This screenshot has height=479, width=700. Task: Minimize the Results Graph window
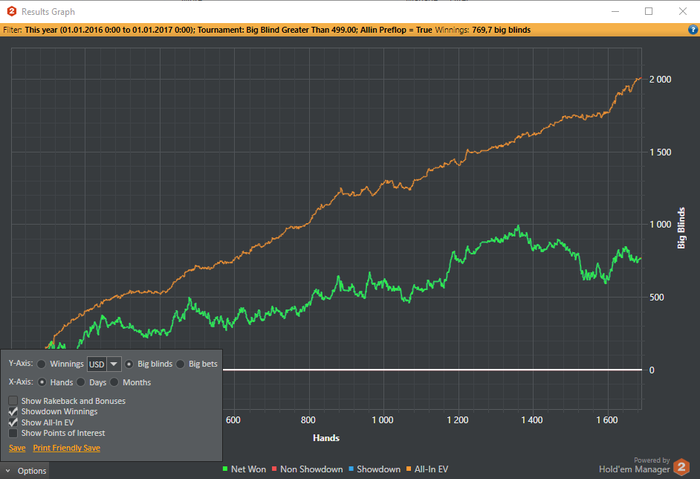tap(615, 11)
